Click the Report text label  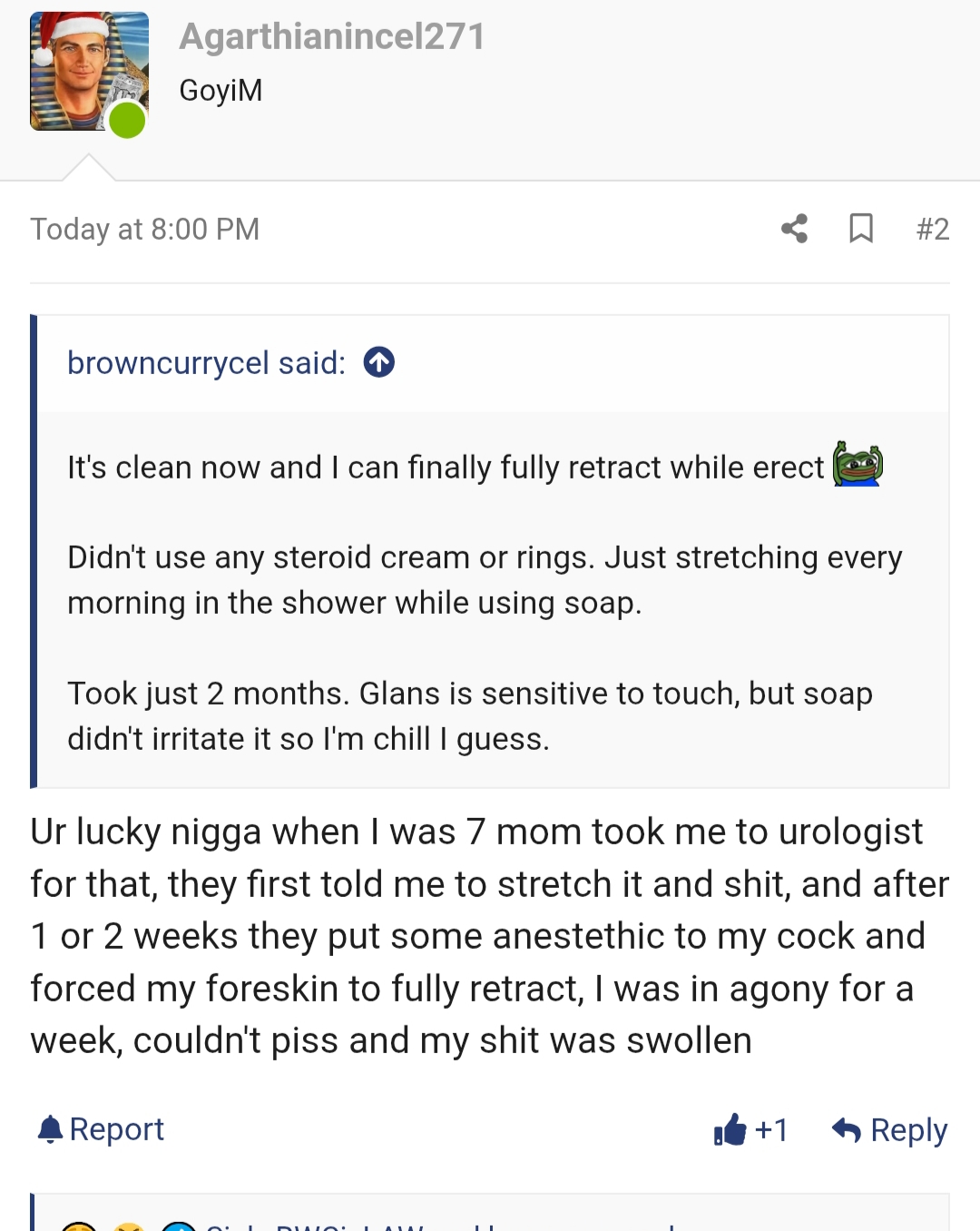point(116,1129)
